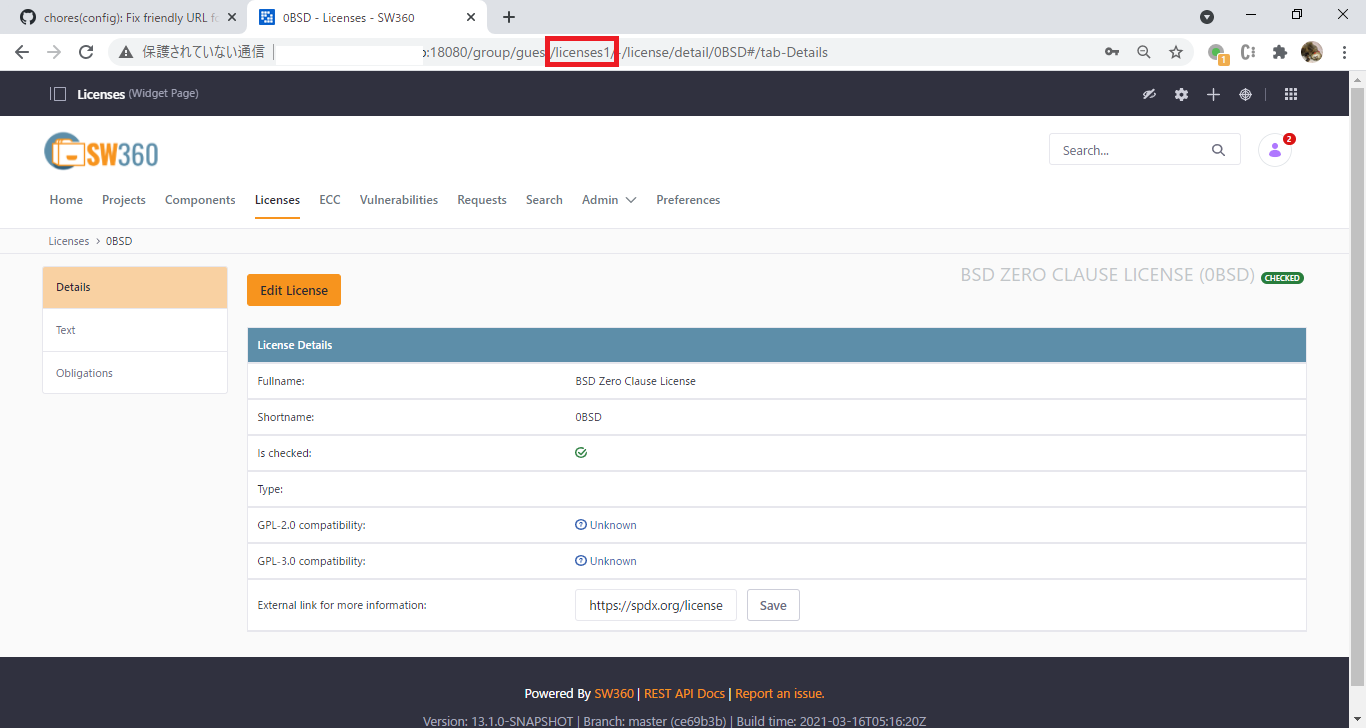This screenshot has height=728, width=1366.
Task: Click the zoom magnifier icon in address bar
Action: (x=1144, y=52)
